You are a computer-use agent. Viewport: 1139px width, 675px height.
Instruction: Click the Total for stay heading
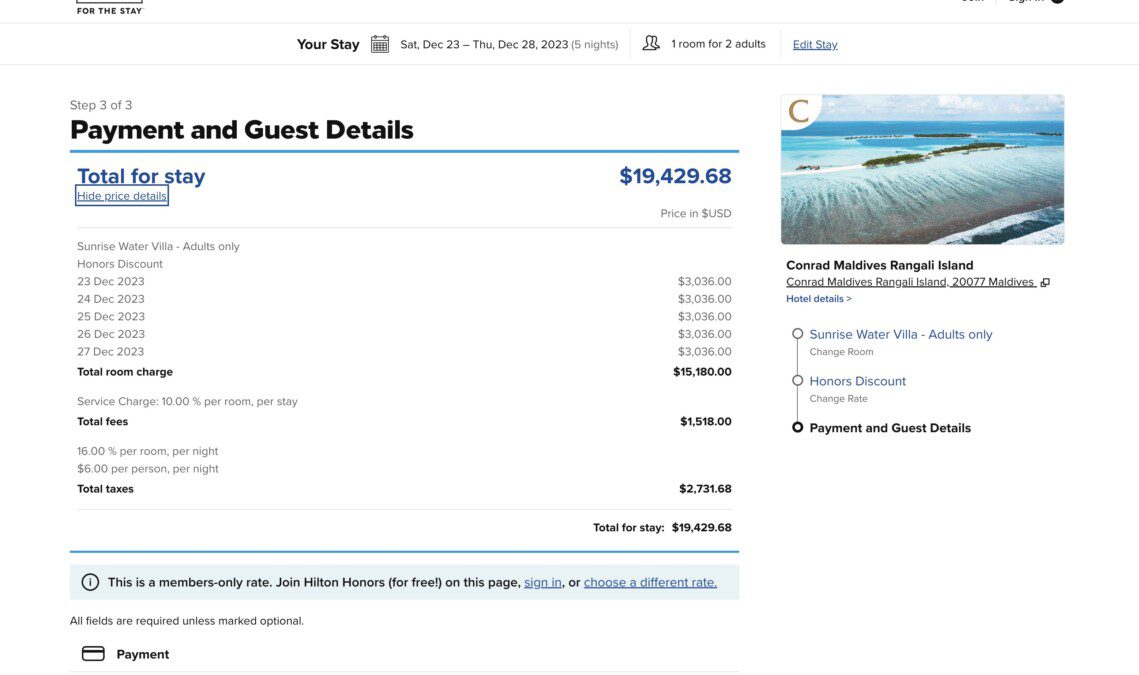click(141, 176)
